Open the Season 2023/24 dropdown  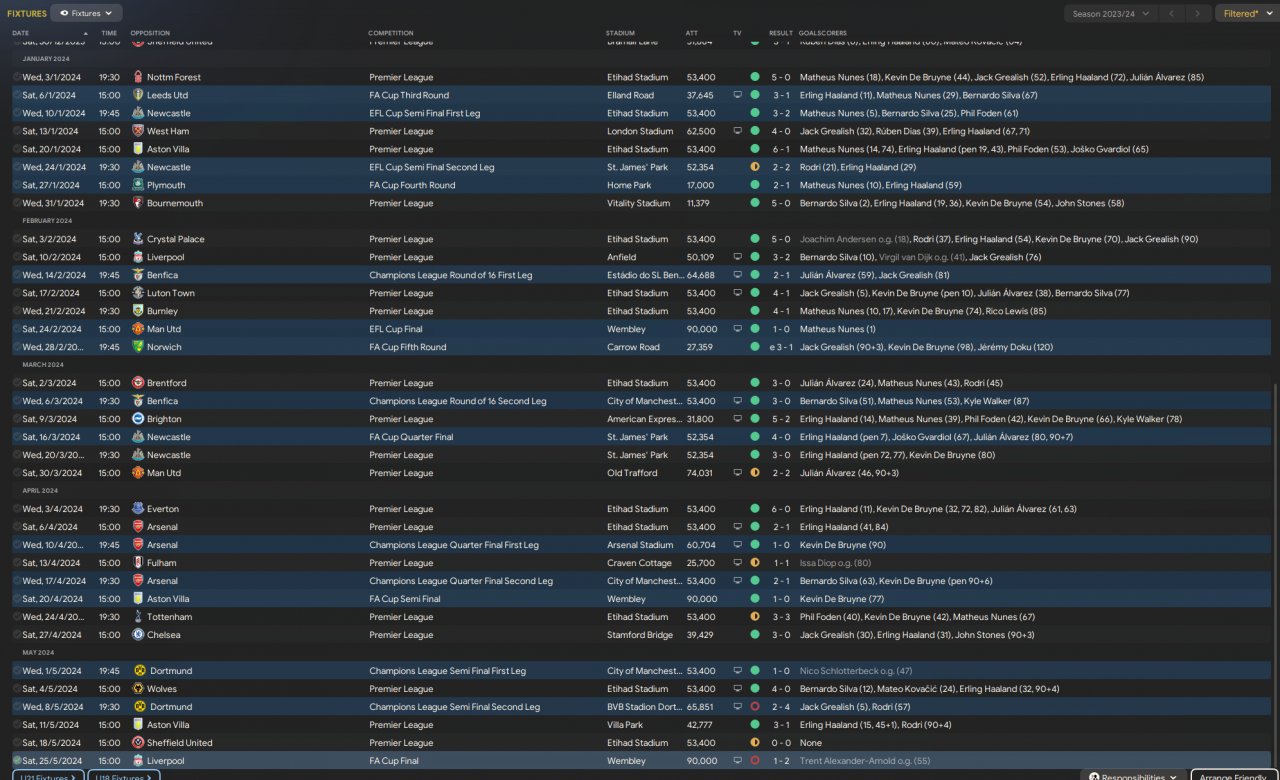coord(1110,13)
